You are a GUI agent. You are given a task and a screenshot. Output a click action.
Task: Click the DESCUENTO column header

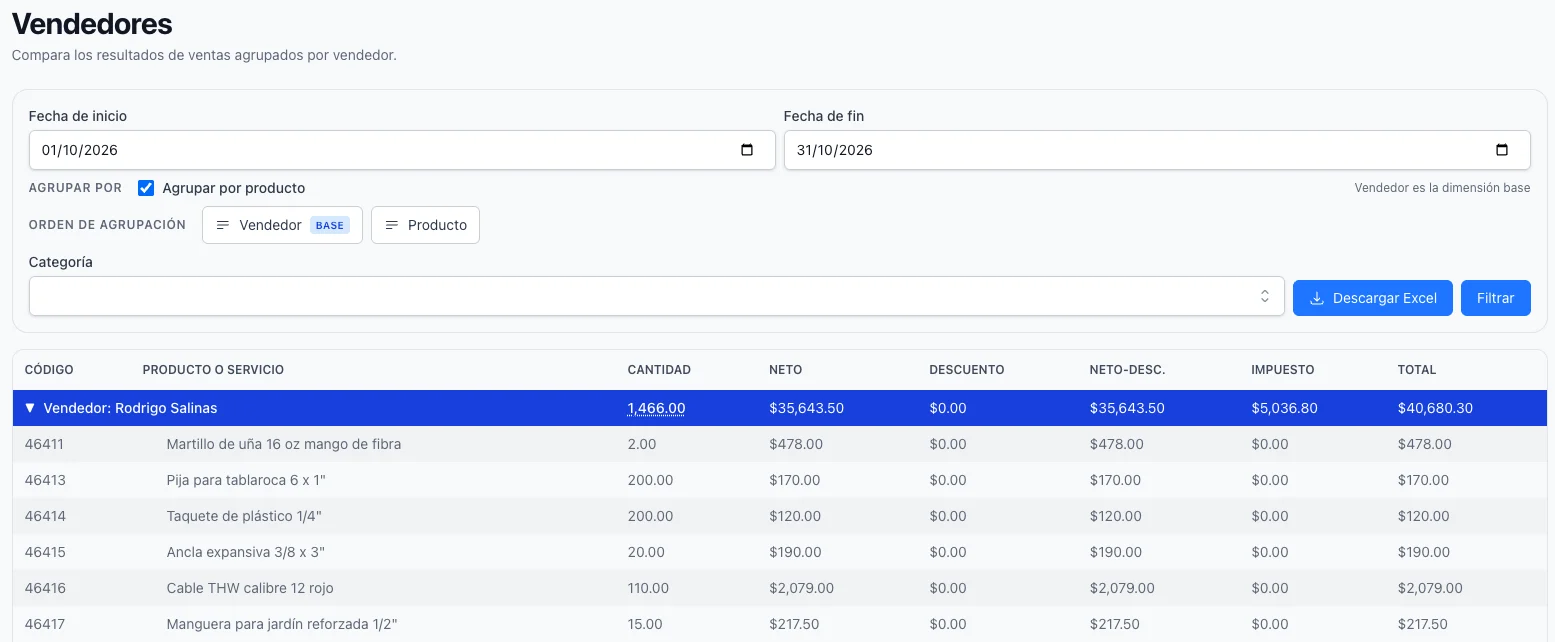967,370
